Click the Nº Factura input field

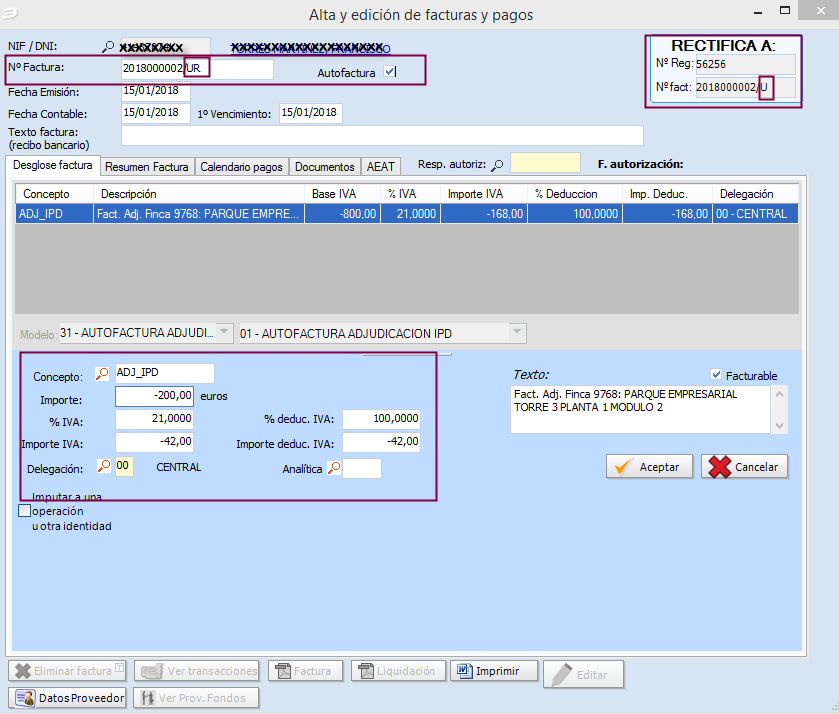197,69
